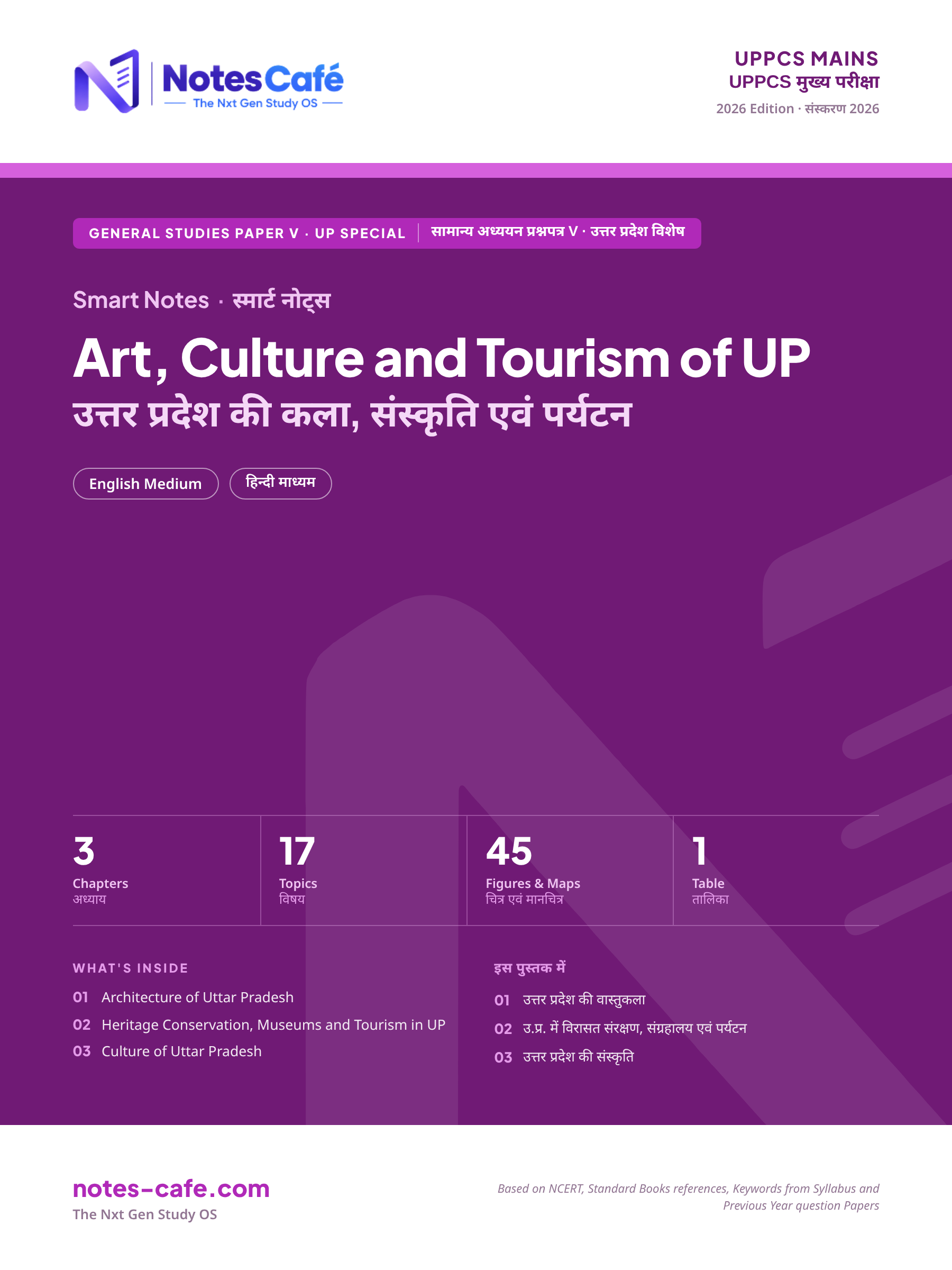
Task: Select the 'UPPCS MAINS' heading
Action: (x=806, y=59)
